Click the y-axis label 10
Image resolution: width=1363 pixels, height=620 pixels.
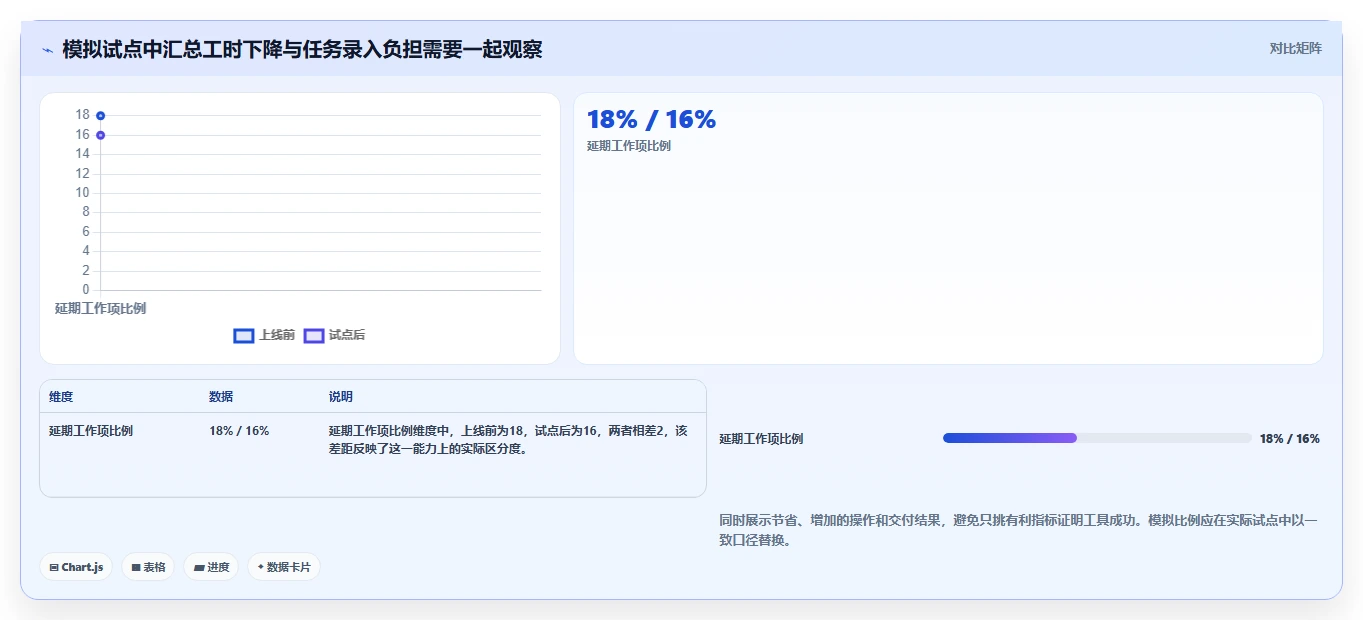[x=82, y=193]
